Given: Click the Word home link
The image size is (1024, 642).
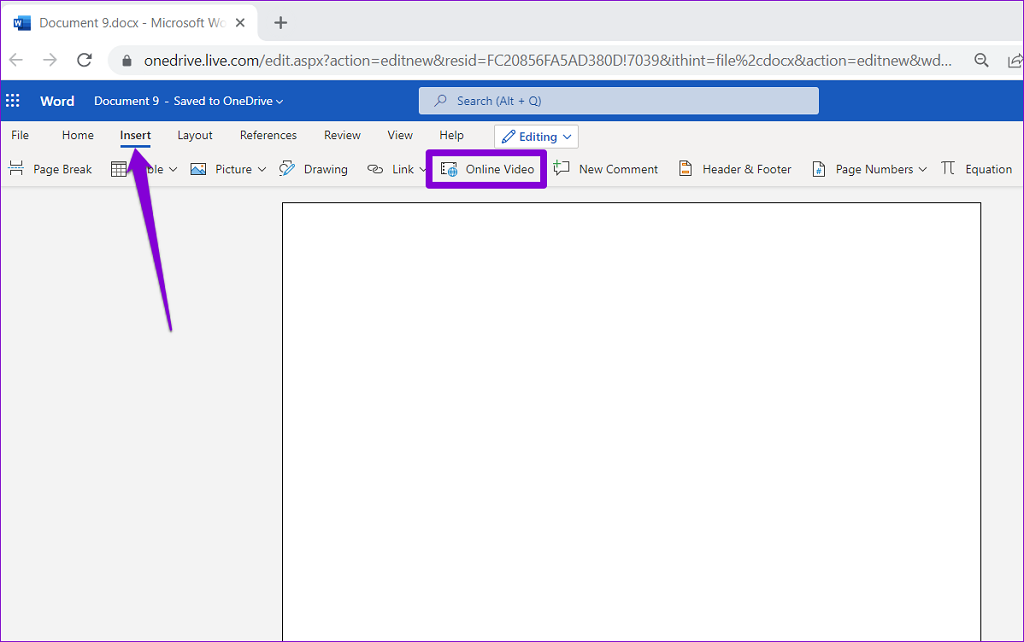Looking at the screenshot, I should [57, 101].
